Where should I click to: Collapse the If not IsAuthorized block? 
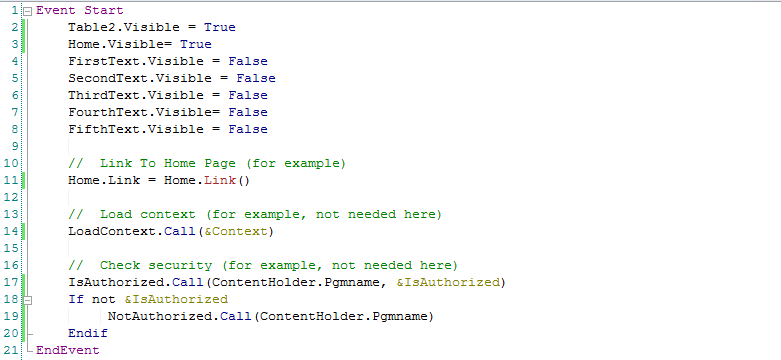(28, 300)
